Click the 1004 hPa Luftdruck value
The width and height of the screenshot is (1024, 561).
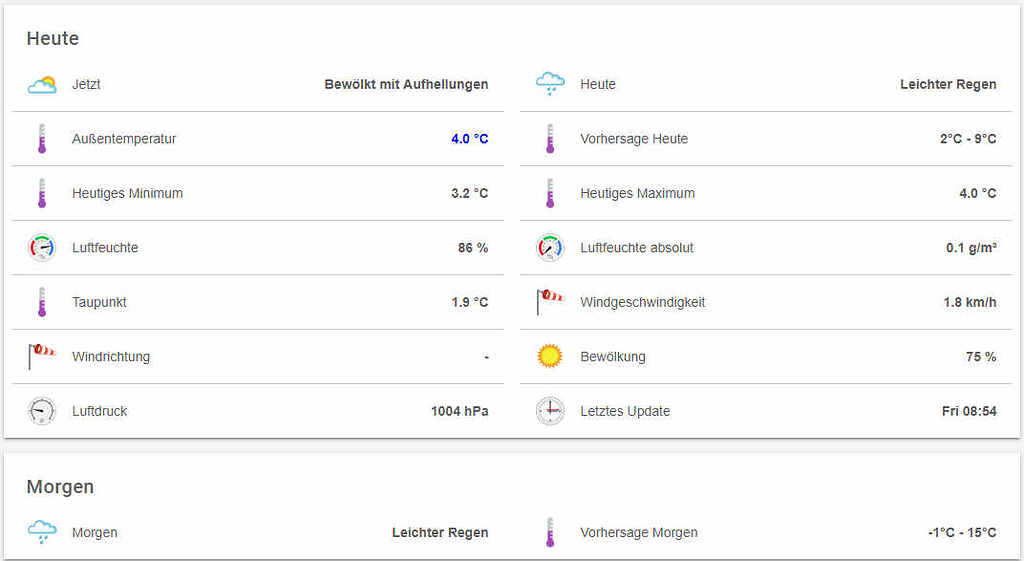pos(459,411)
